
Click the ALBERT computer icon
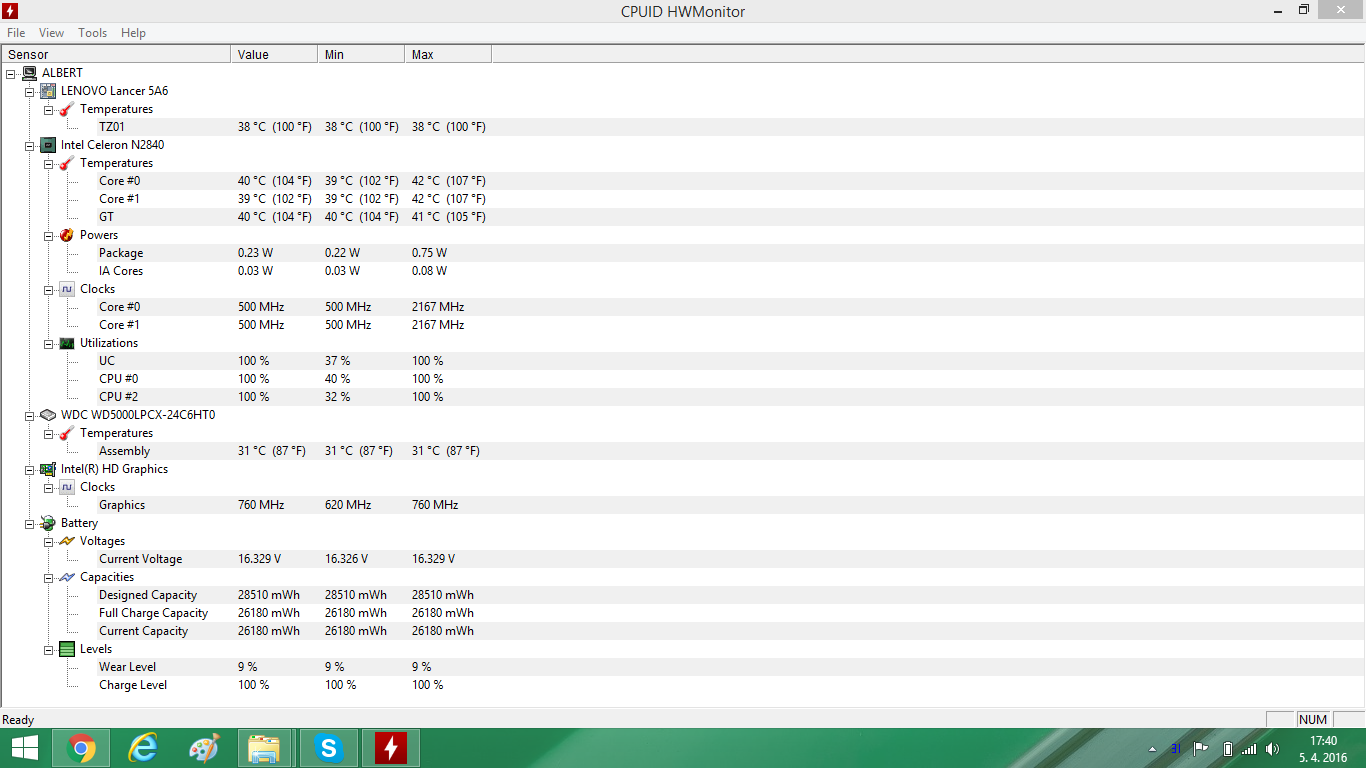(x=29, y=73)
